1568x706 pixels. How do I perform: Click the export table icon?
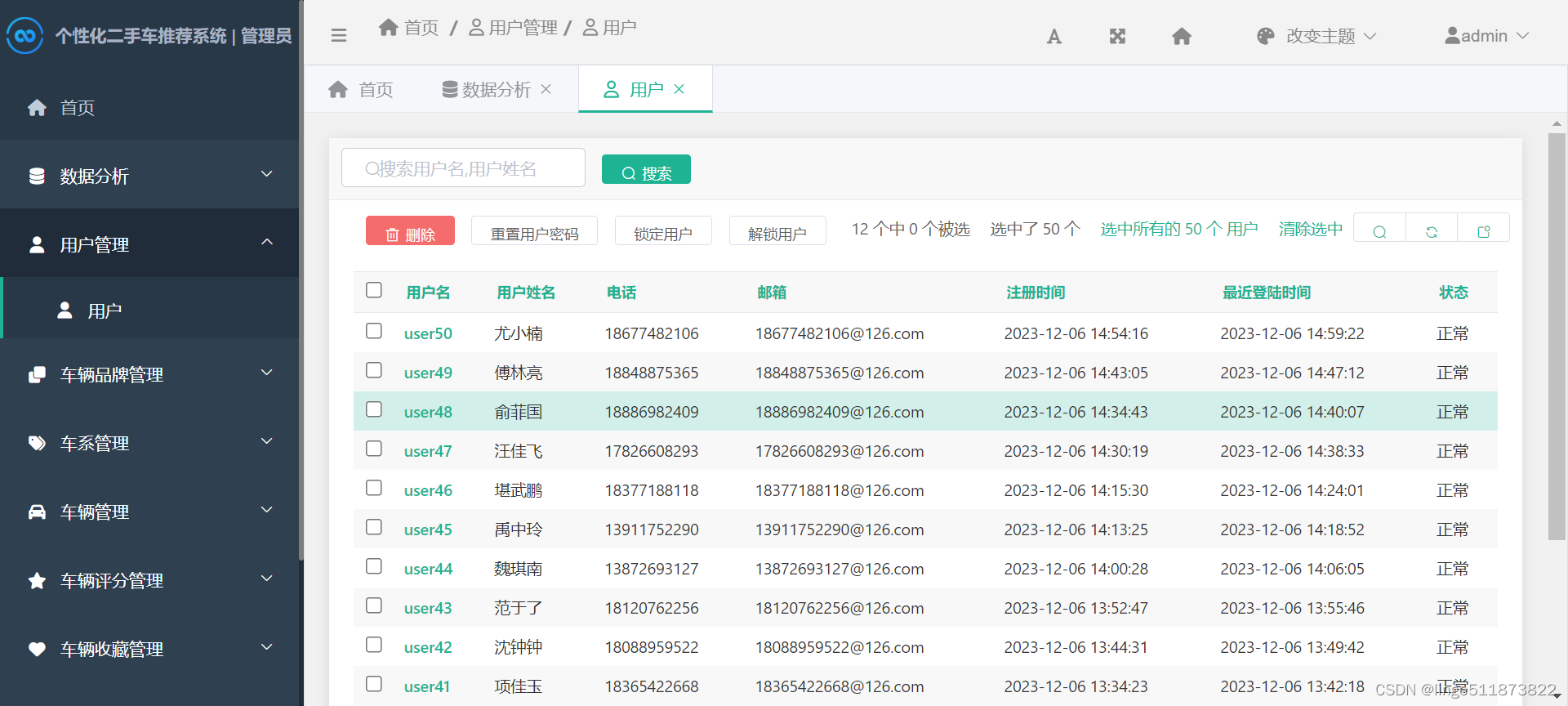point(1484,231)
